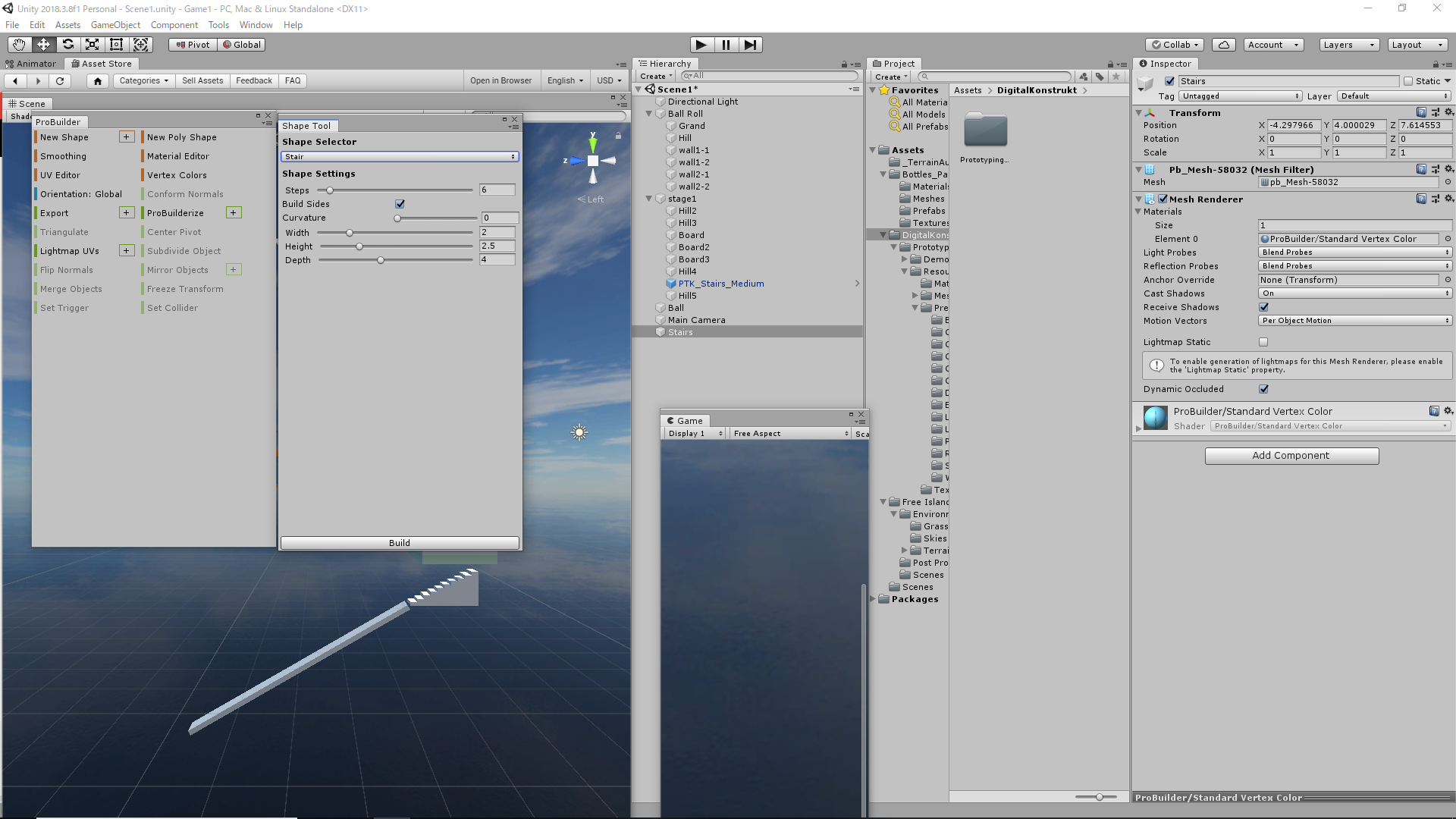
Task: Toggle the Receive Shadows checkbox
Action: tap(1263, 307)
